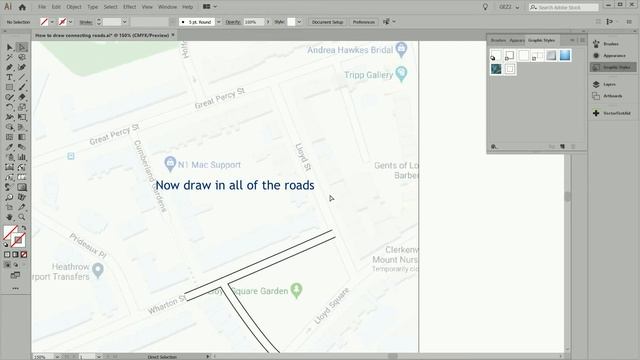This screenshot has width=640, height=360.
Task: Set paint mode to None
Action: [x=24, y=255]
